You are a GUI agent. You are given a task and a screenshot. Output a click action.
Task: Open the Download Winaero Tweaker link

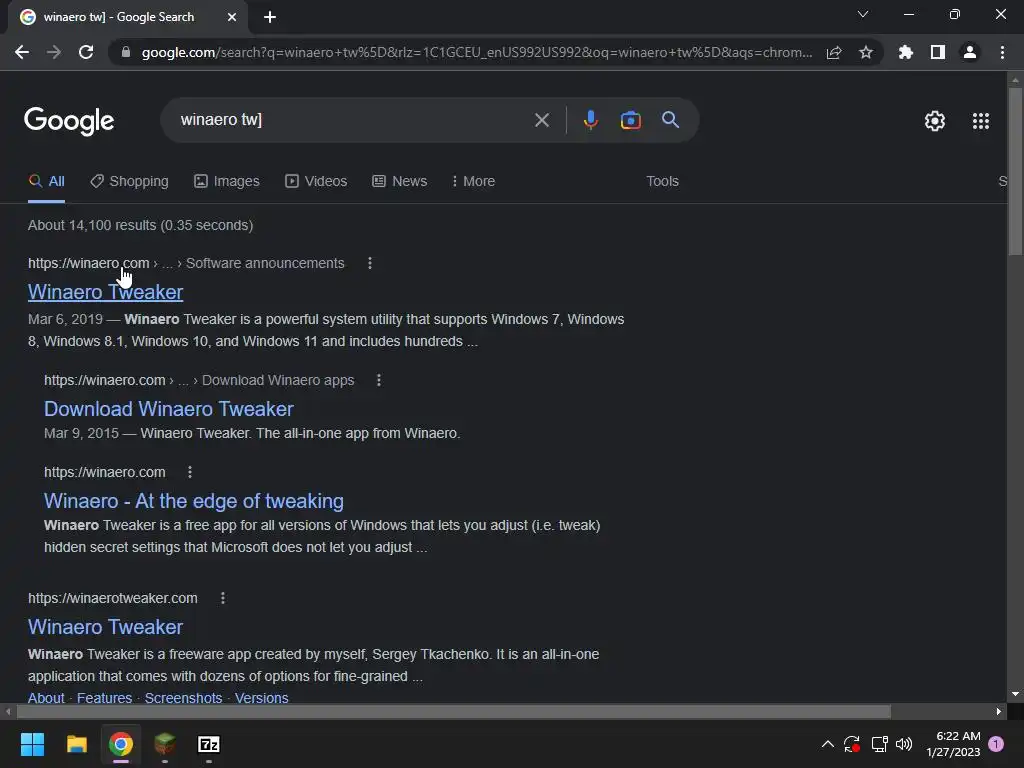point(168,409)
